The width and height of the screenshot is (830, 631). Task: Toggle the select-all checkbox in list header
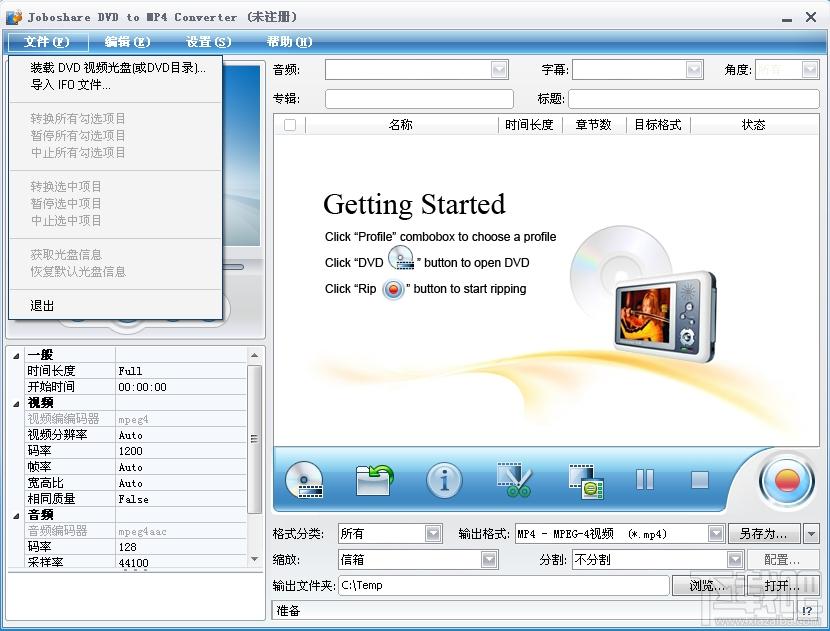pyautogui.click(x=290, y=125)
